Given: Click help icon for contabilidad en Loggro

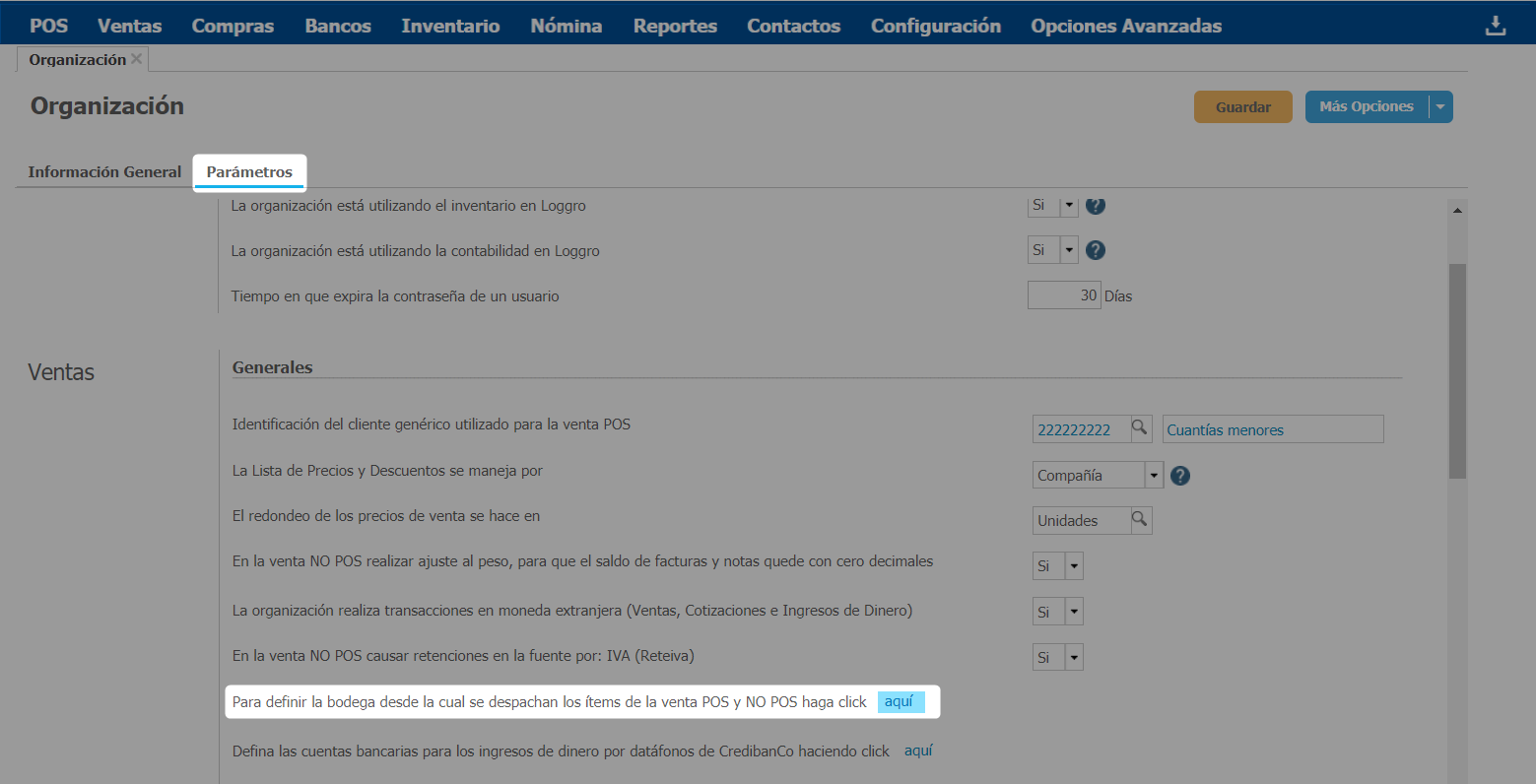Looking at the screenshot, I should click(x=1095, y=250).
